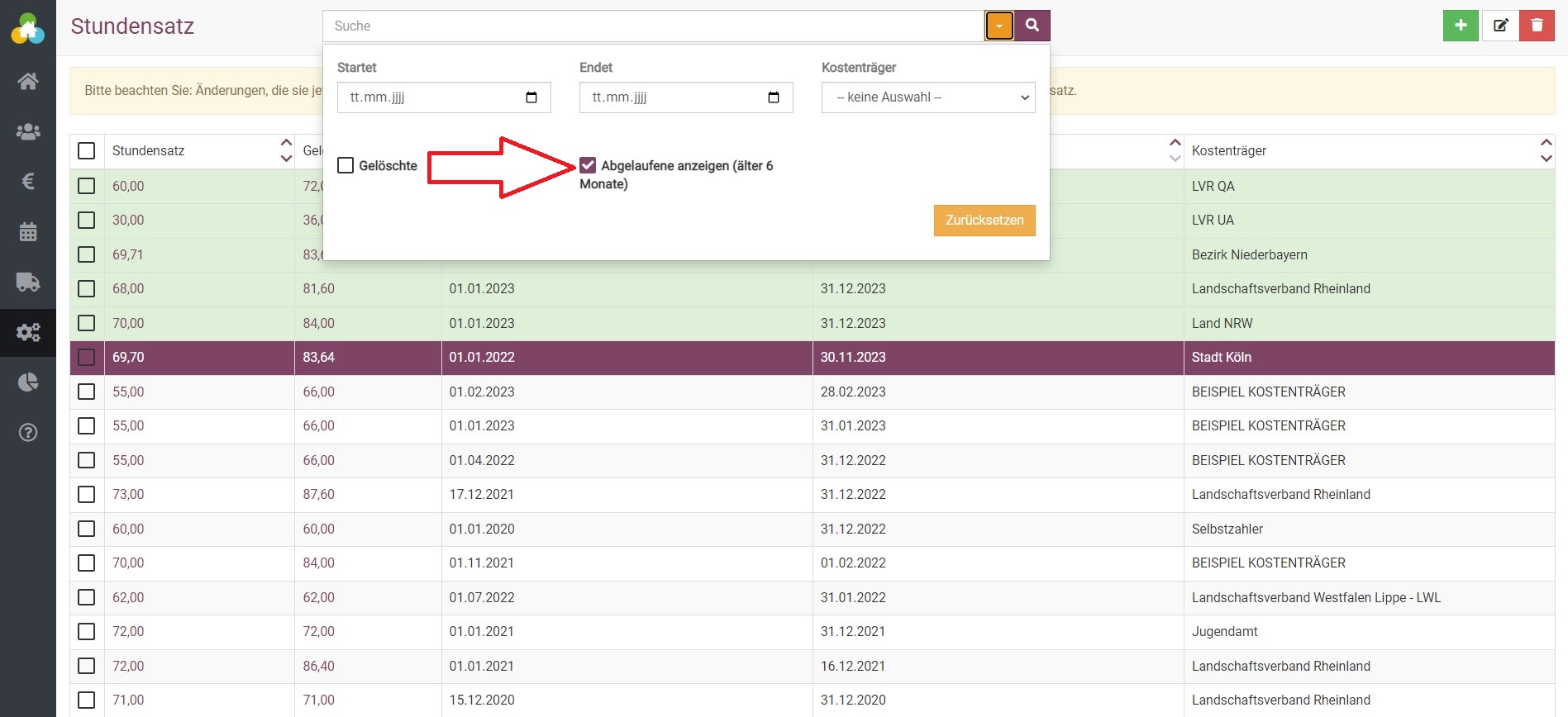The image size is (1568, 717).
Task: Enable the Gelöschte checkbox
Action: [x=346, y=165]
